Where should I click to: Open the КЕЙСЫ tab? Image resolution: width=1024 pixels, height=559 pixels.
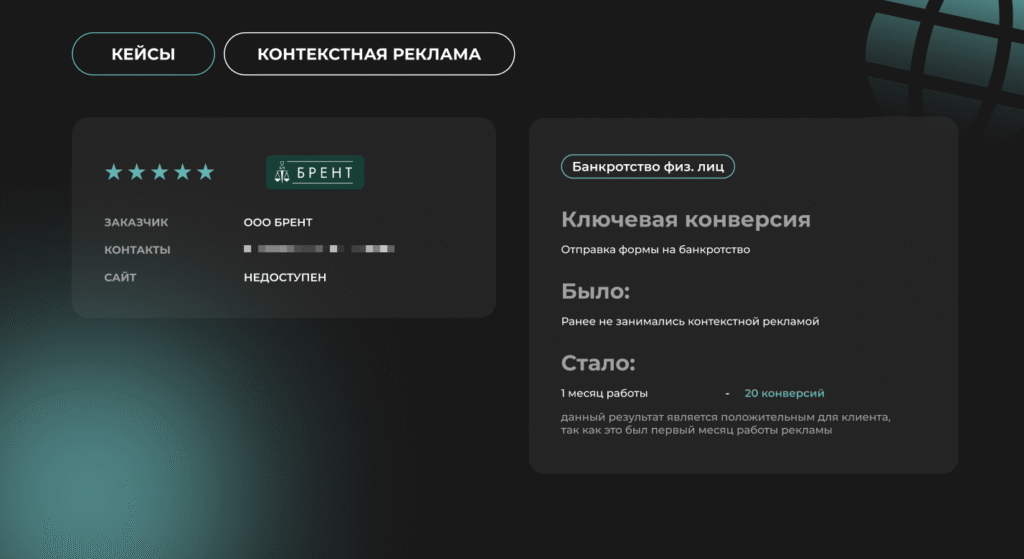(143, 54)
